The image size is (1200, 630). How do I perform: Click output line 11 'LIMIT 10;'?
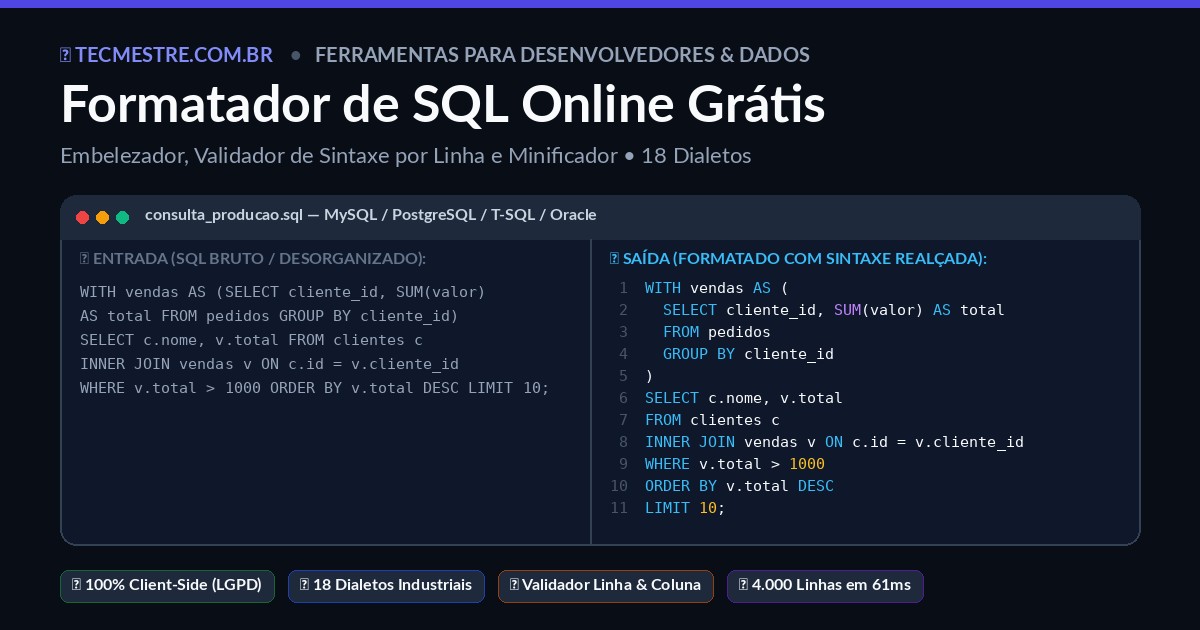click(x=685, y=508)
